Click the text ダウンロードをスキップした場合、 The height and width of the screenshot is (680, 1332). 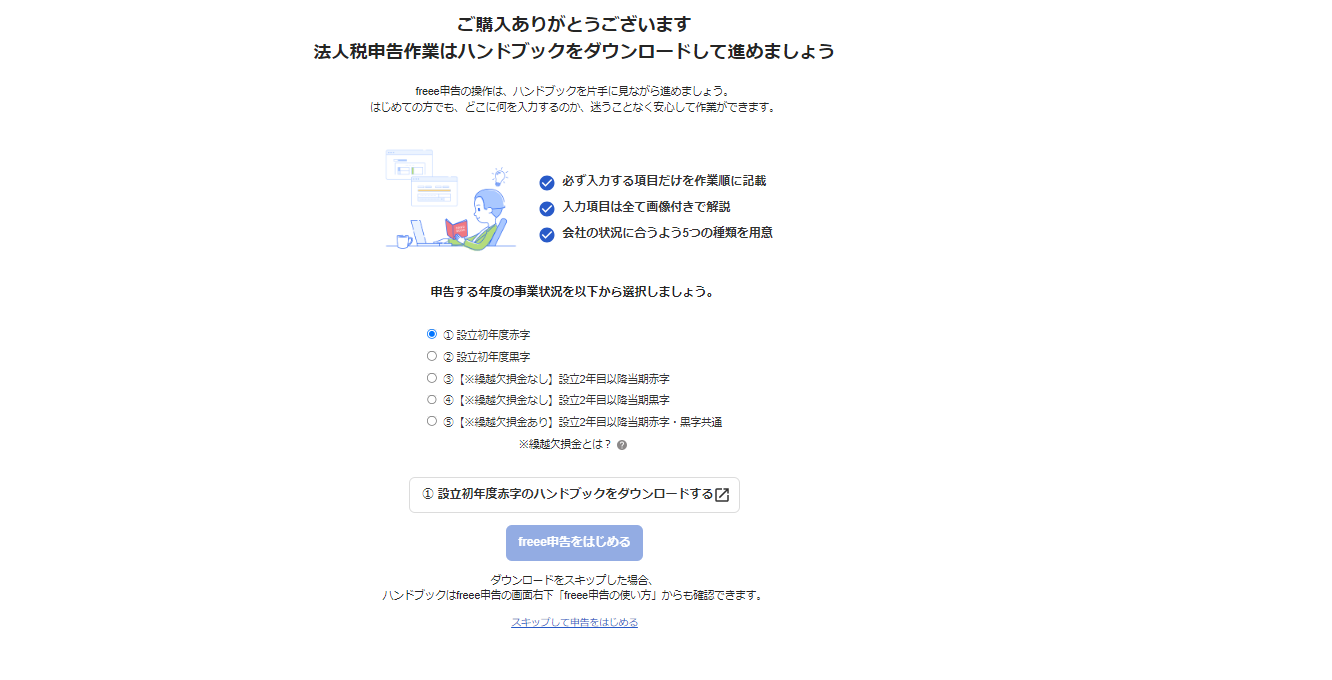point(574,580)
